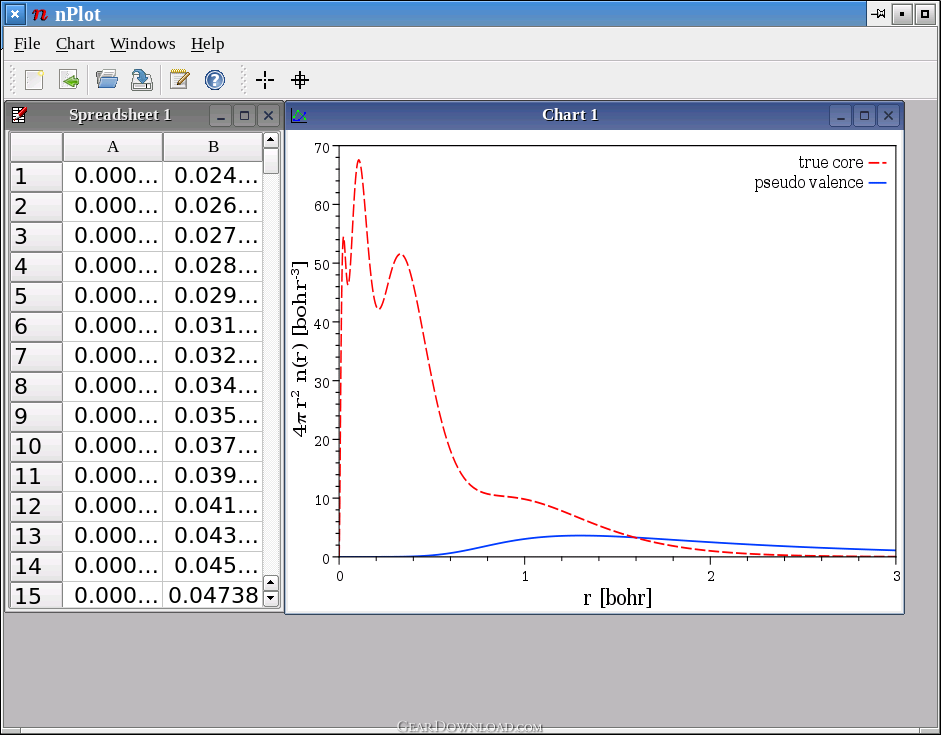Click the nPlot red n logo
The width and height of the screenshot is (941, 735).
pyautogui.click(x=40, y=14)
